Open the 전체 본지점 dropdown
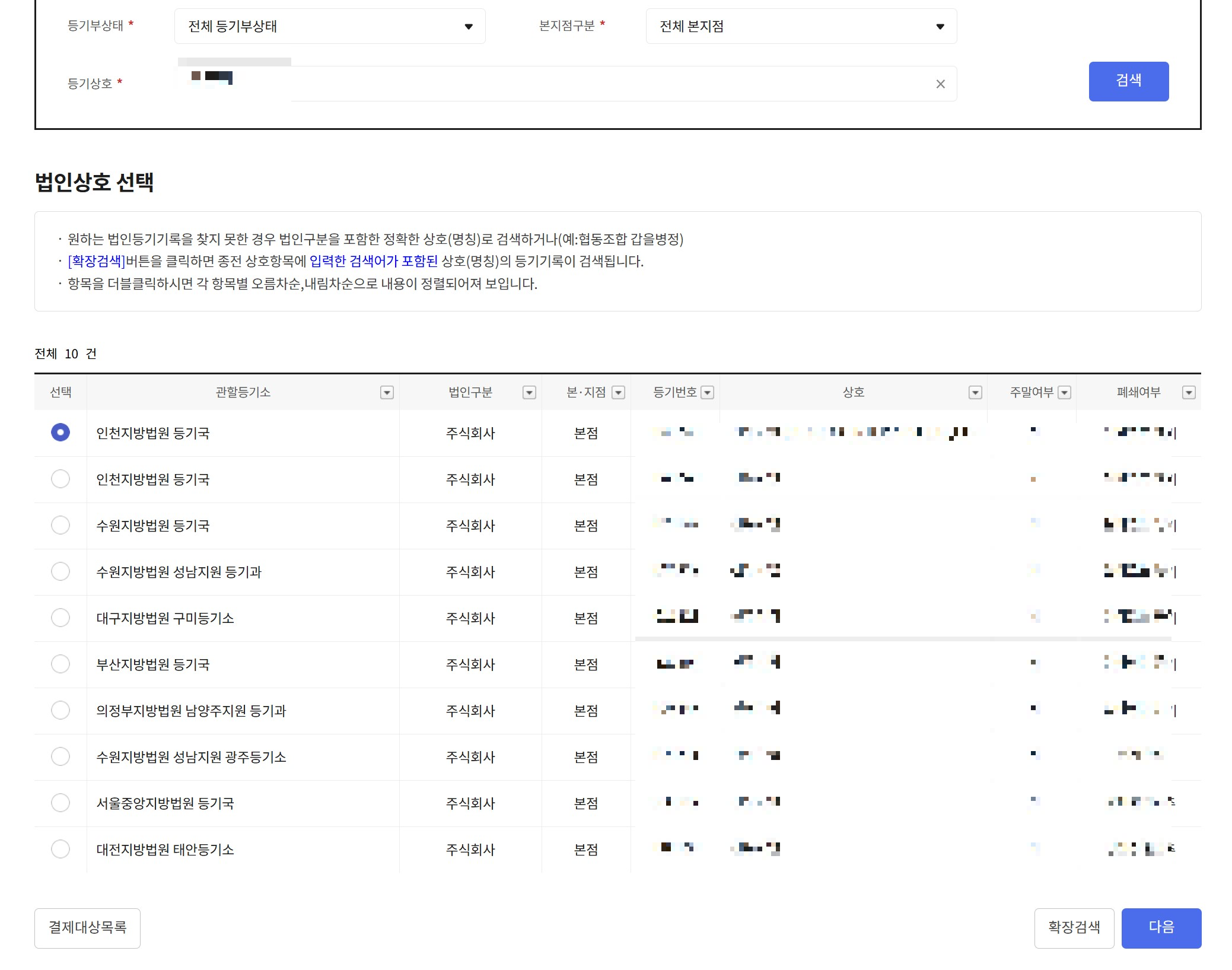Image resolution: width=1232 pixels, height=970 pixels. point(800,26)
